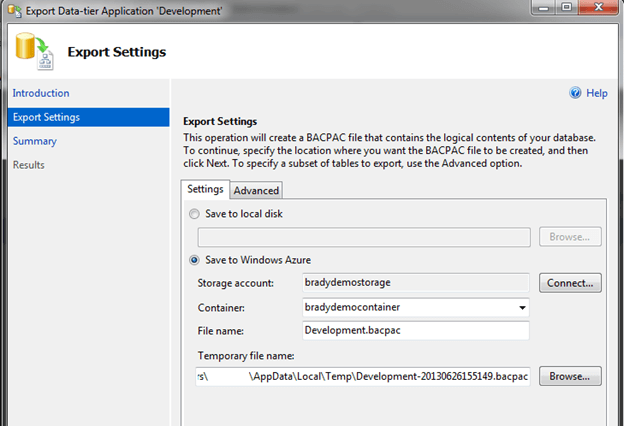Click the File name input field
The image size is (624, 426).
pyautogui.click(x=415, y=330)
